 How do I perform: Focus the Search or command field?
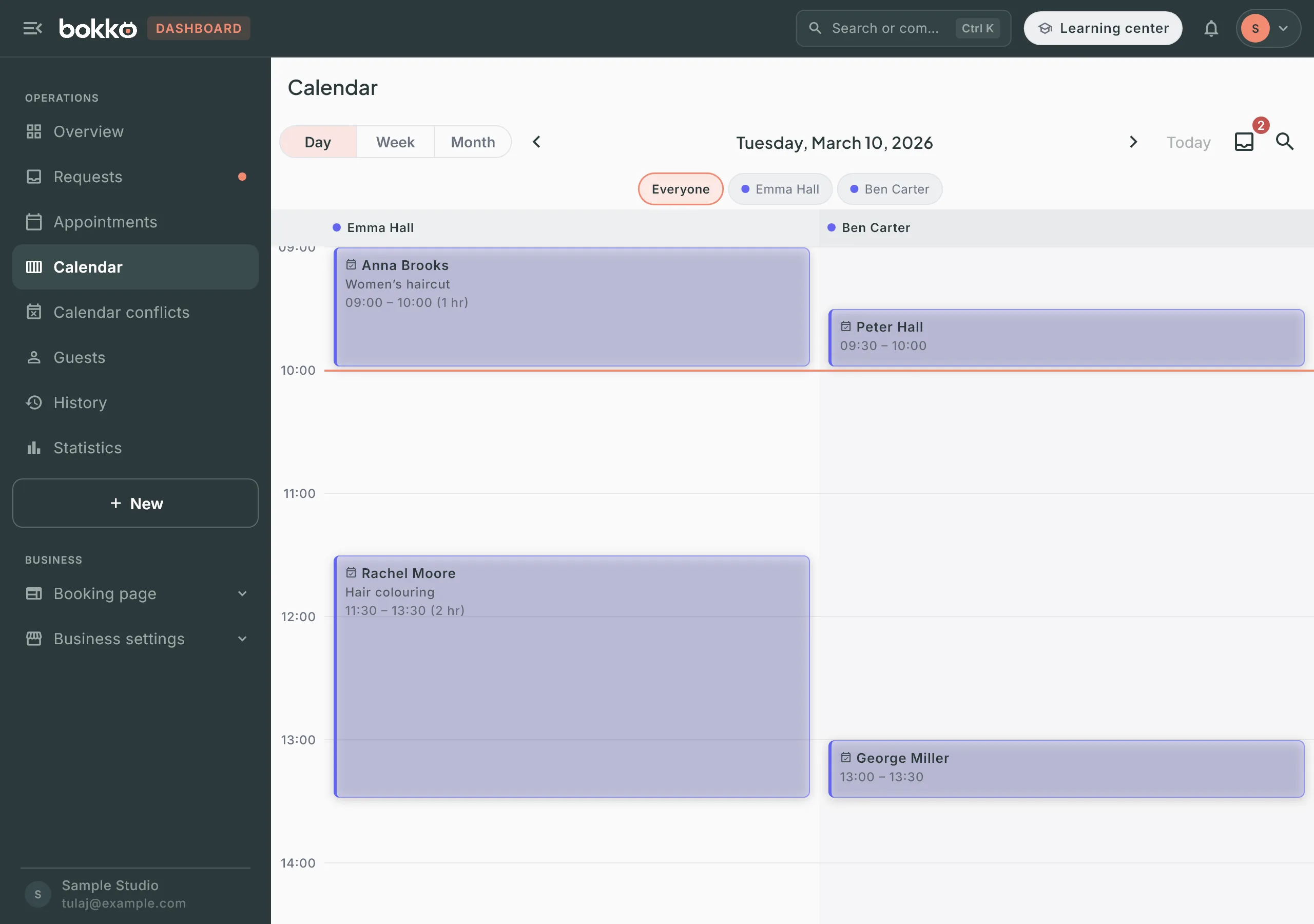click(x=903, y=28)
